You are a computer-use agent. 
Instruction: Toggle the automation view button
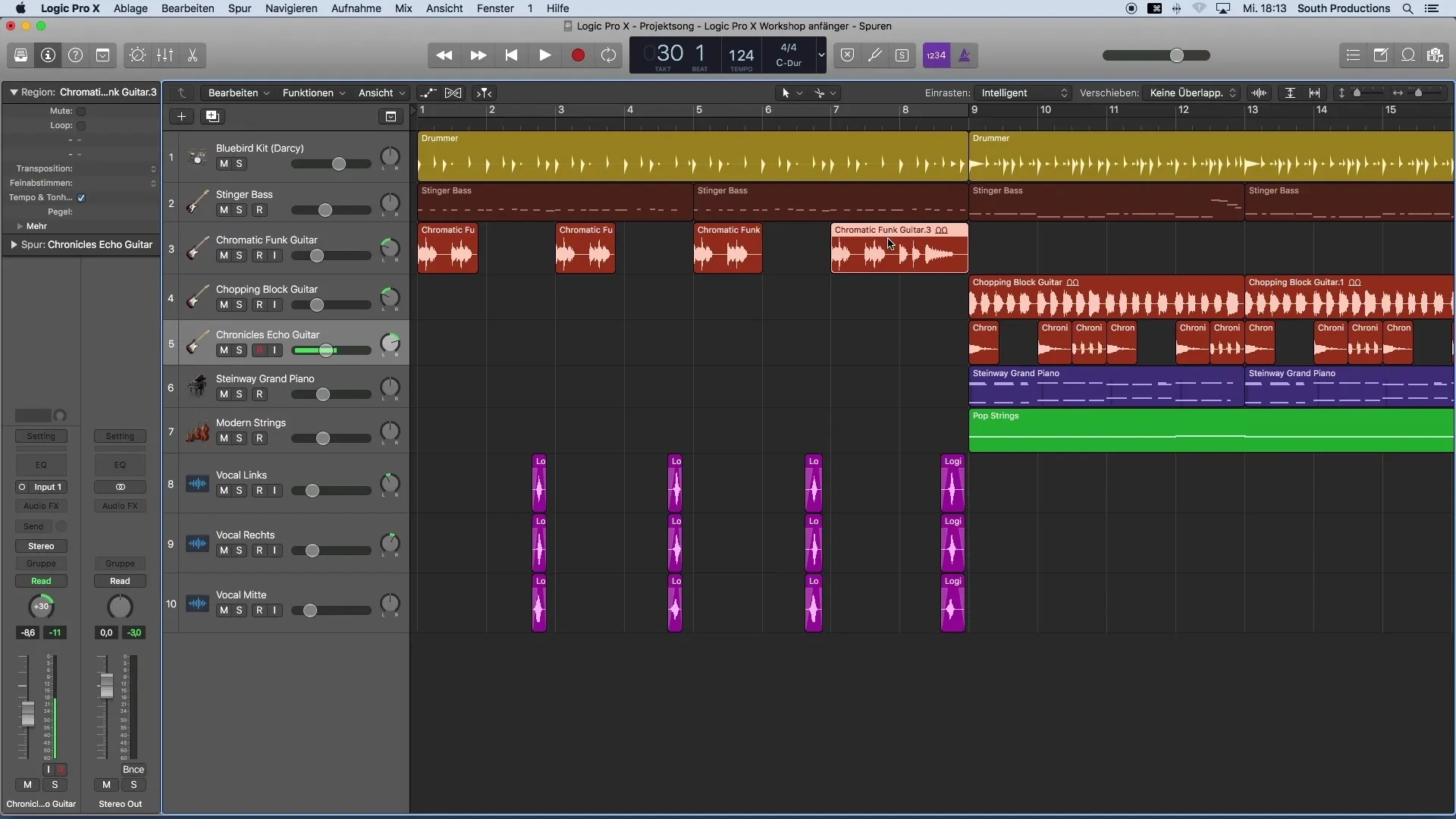[428, 93]
